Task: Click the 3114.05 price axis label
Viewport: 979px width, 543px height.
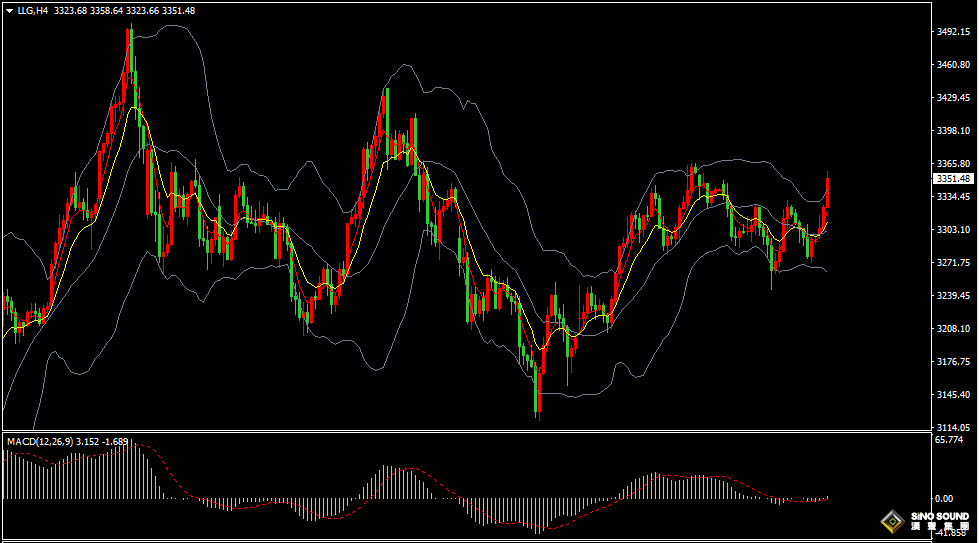Action: click(954, 427)
